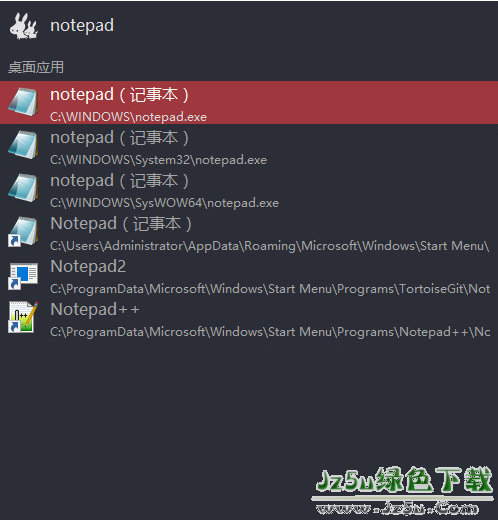Launch the Notepad2 result title
This screenshot has height=521, width=498.
pos(88,267)
